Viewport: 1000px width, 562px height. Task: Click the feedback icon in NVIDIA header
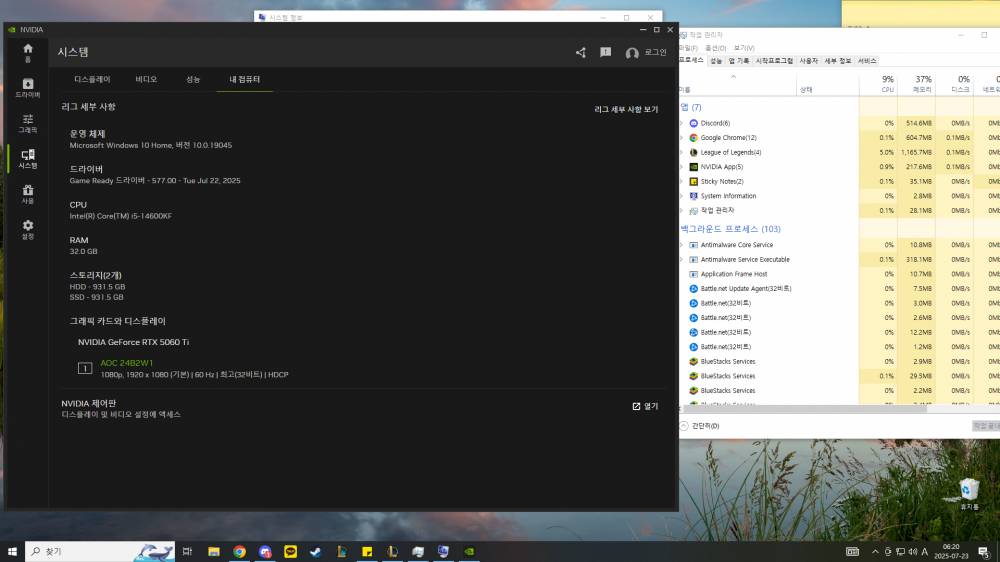(605, 52)
